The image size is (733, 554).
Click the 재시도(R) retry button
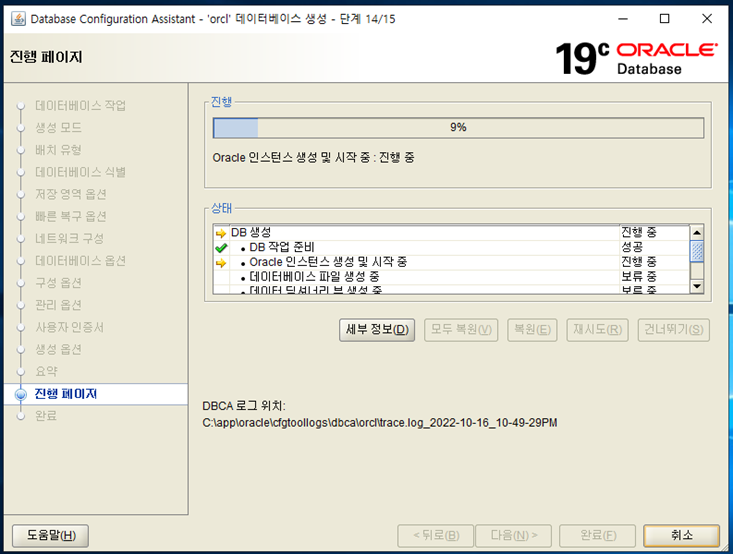point(597,330)
